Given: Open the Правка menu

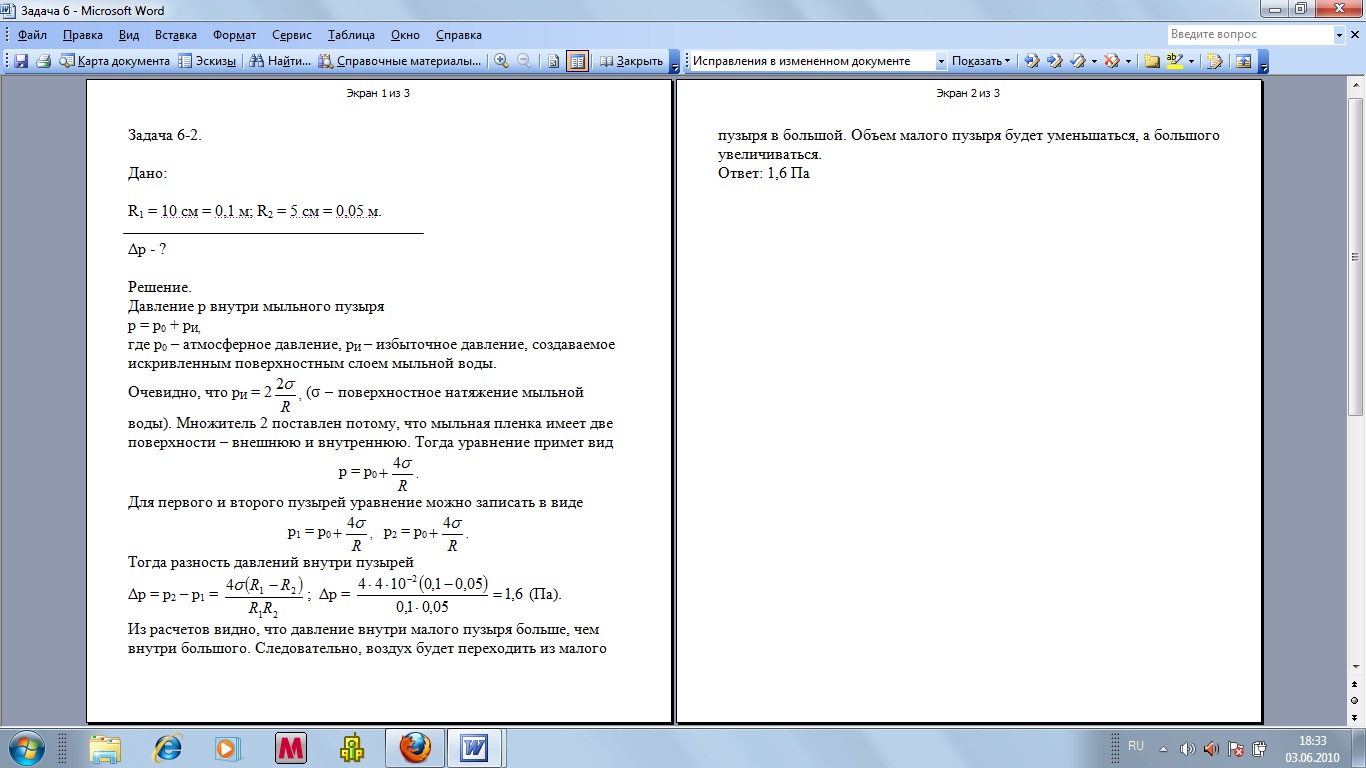Looking at the screenshot, I should coord(83,35).
